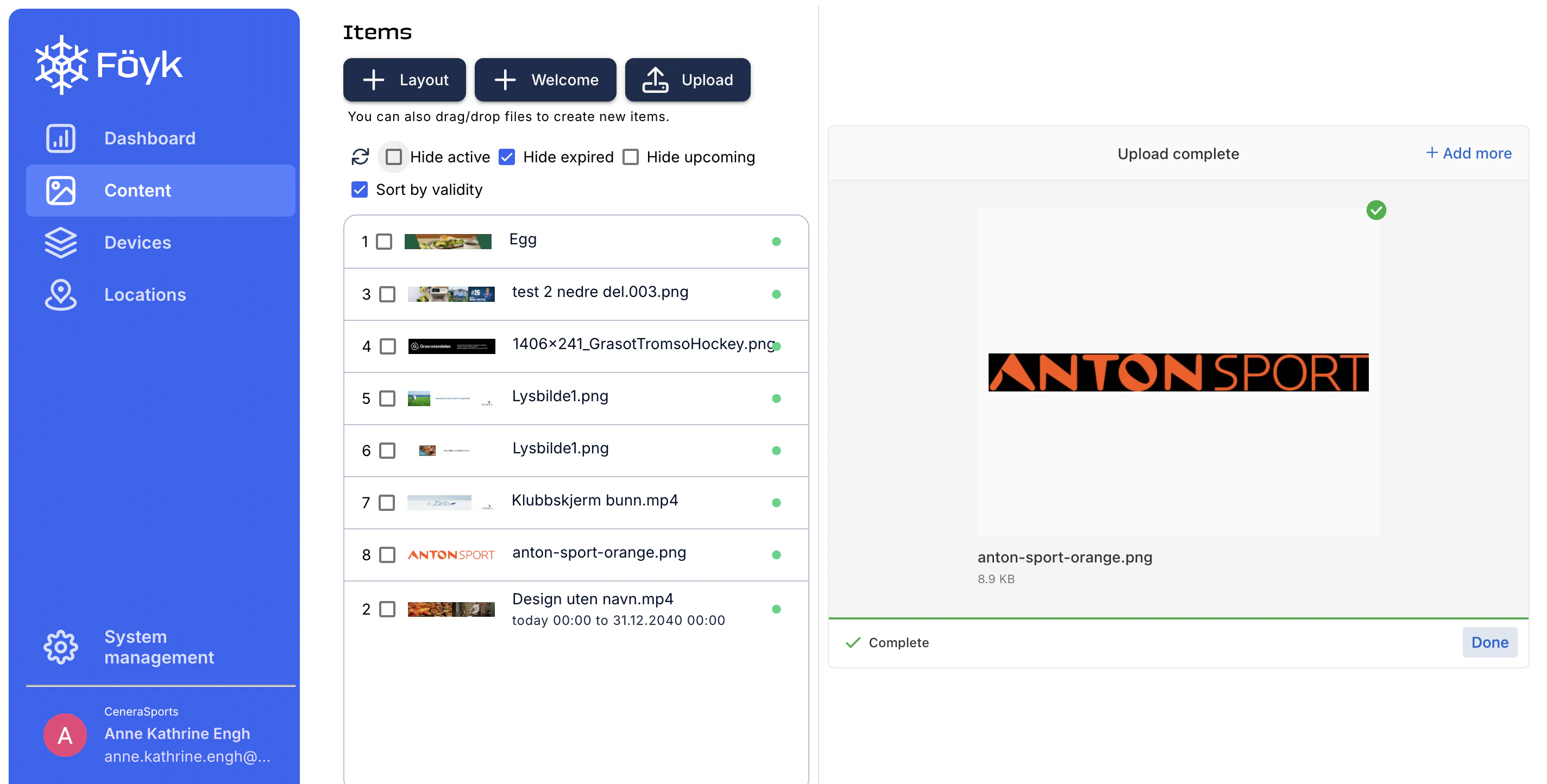Click the Design uten navn.mp4 thumbnail

coord(451,609)
